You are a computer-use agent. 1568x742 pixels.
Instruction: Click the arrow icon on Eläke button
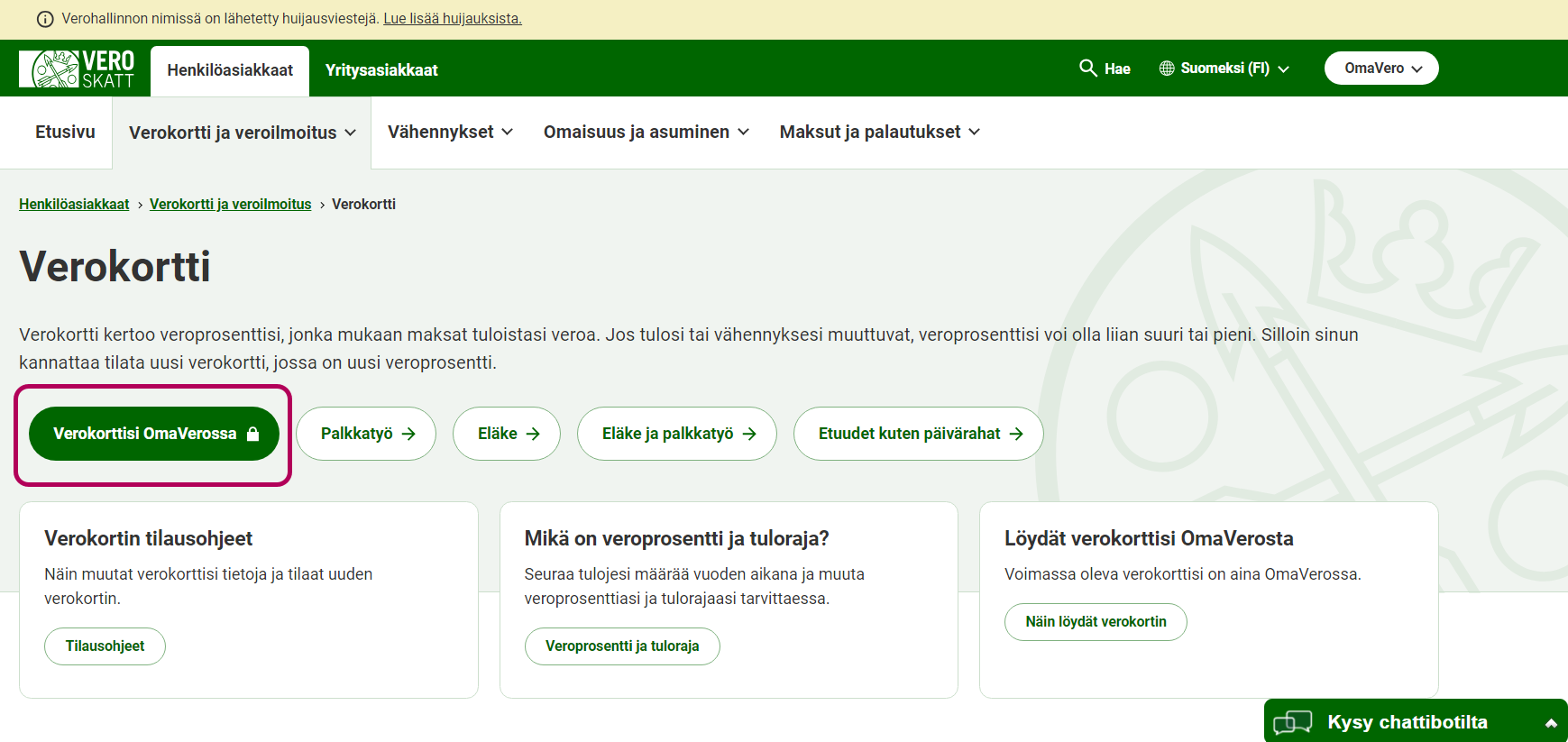tap(533, 434)
